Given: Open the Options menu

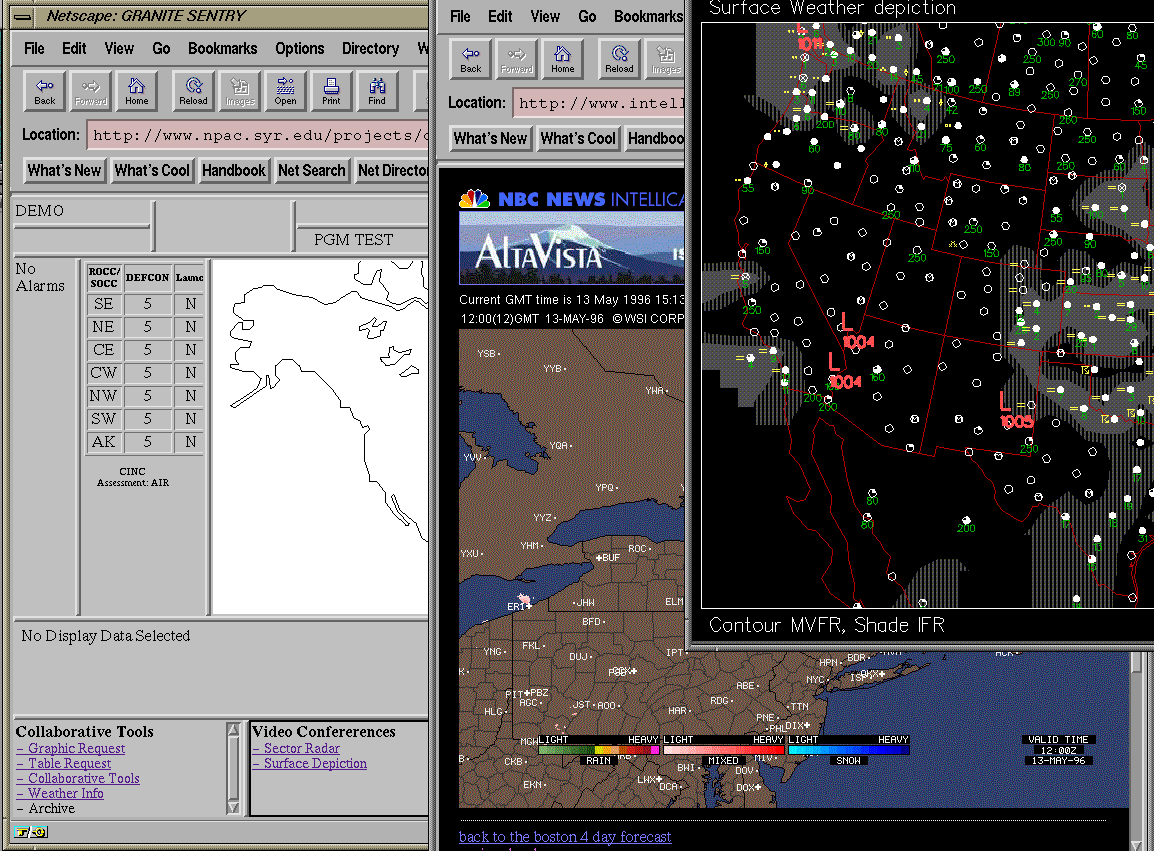Looking at the screenshot, I should click(300, 48).
